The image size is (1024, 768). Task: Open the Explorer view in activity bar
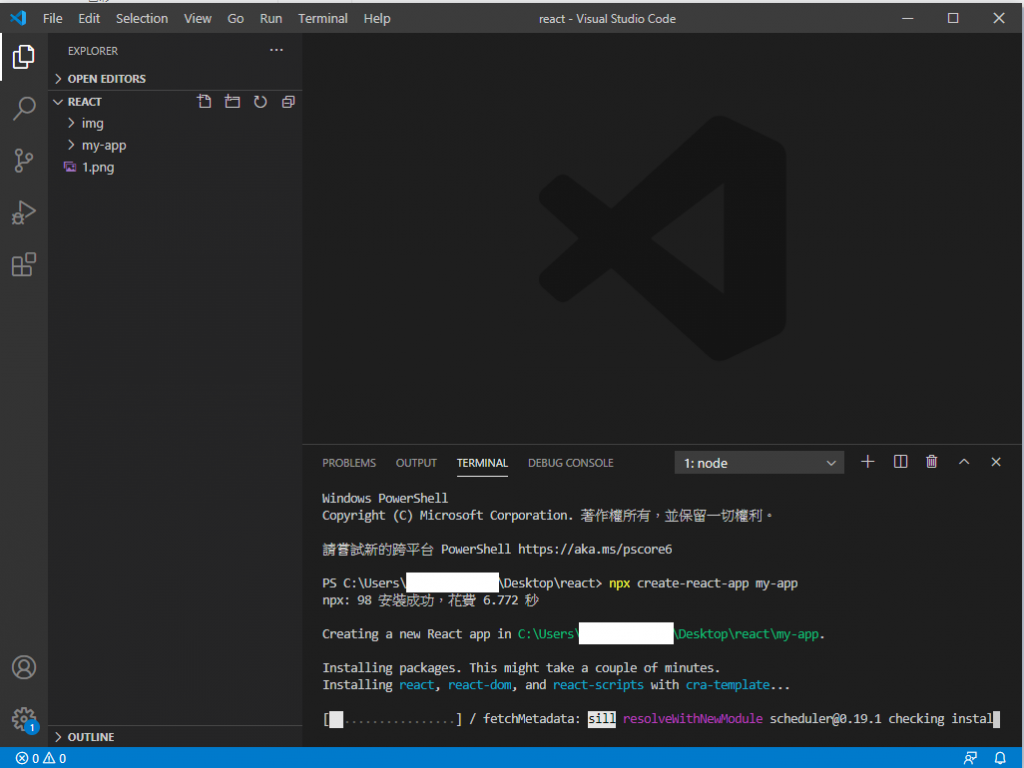point(24,57)
